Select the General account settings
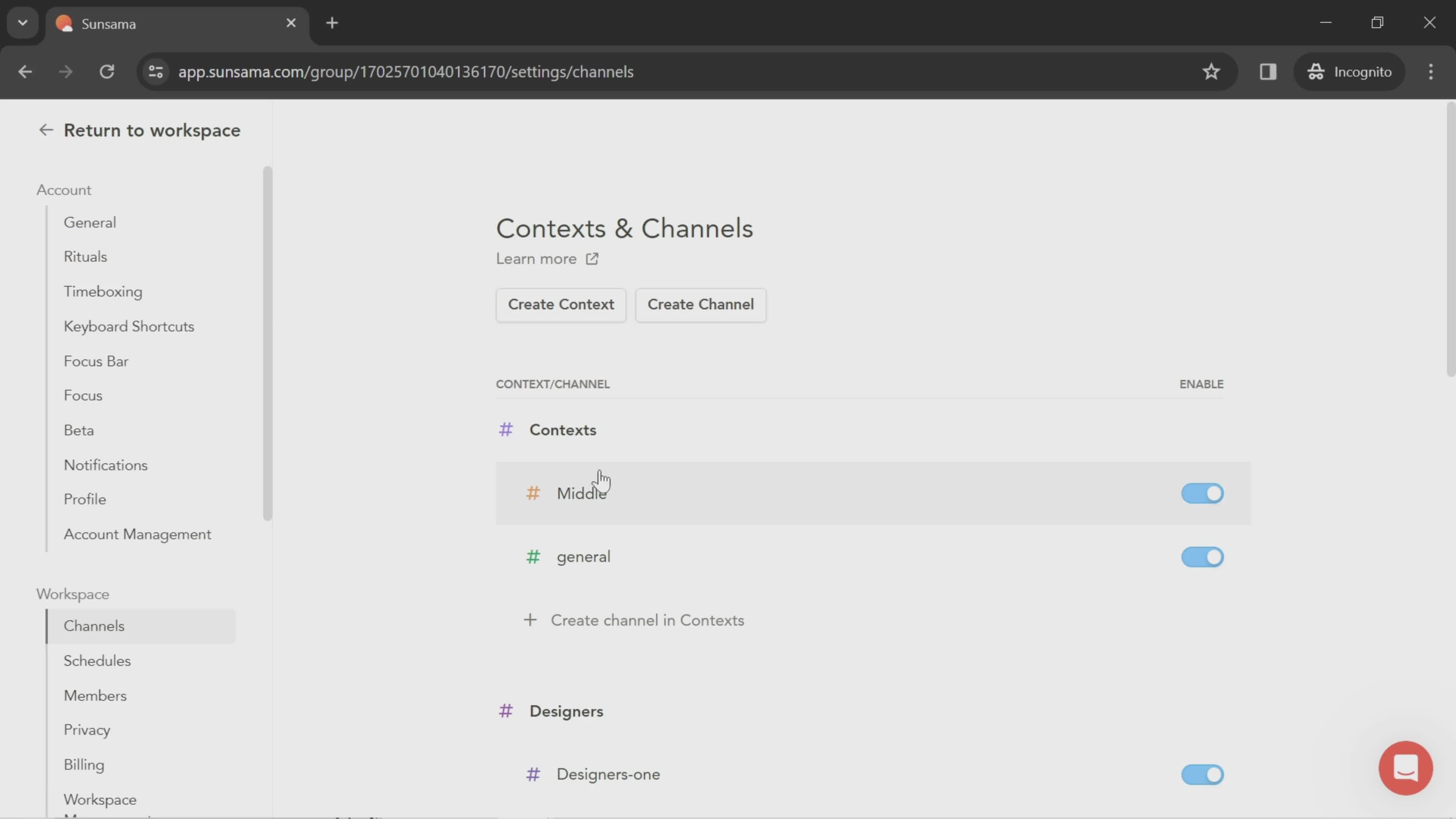This screenshot has width=1456, height=819. (90, 222)
